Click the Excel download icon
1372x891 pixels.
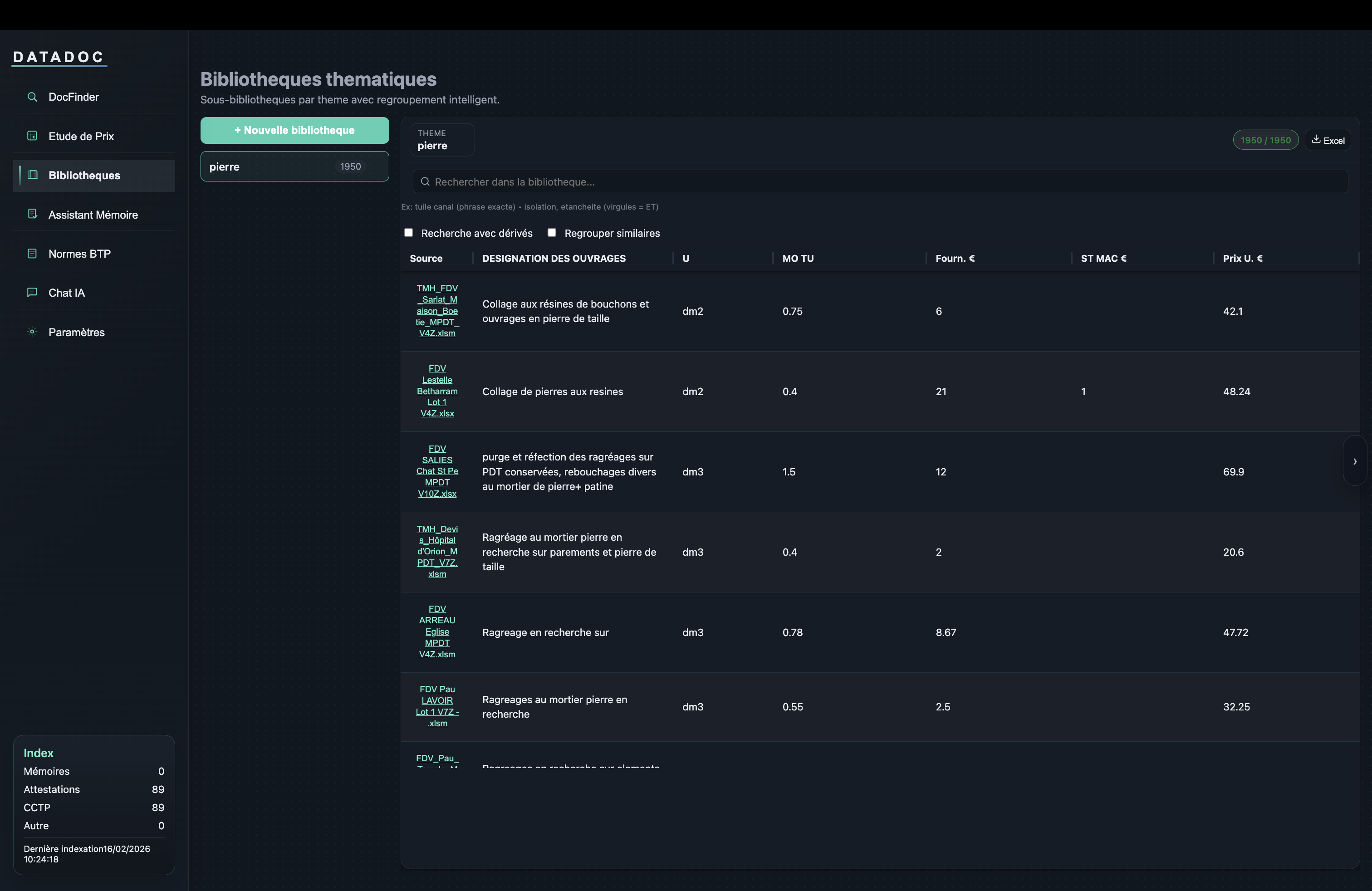pyautogui.click(x=1316, y=139)
